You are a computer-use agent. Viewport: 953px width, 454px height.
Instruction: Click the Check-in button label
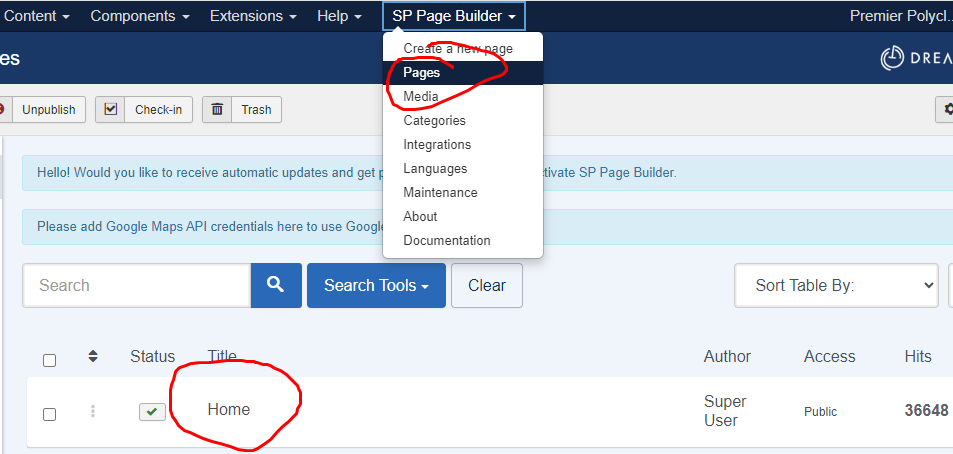coord(159,110)
